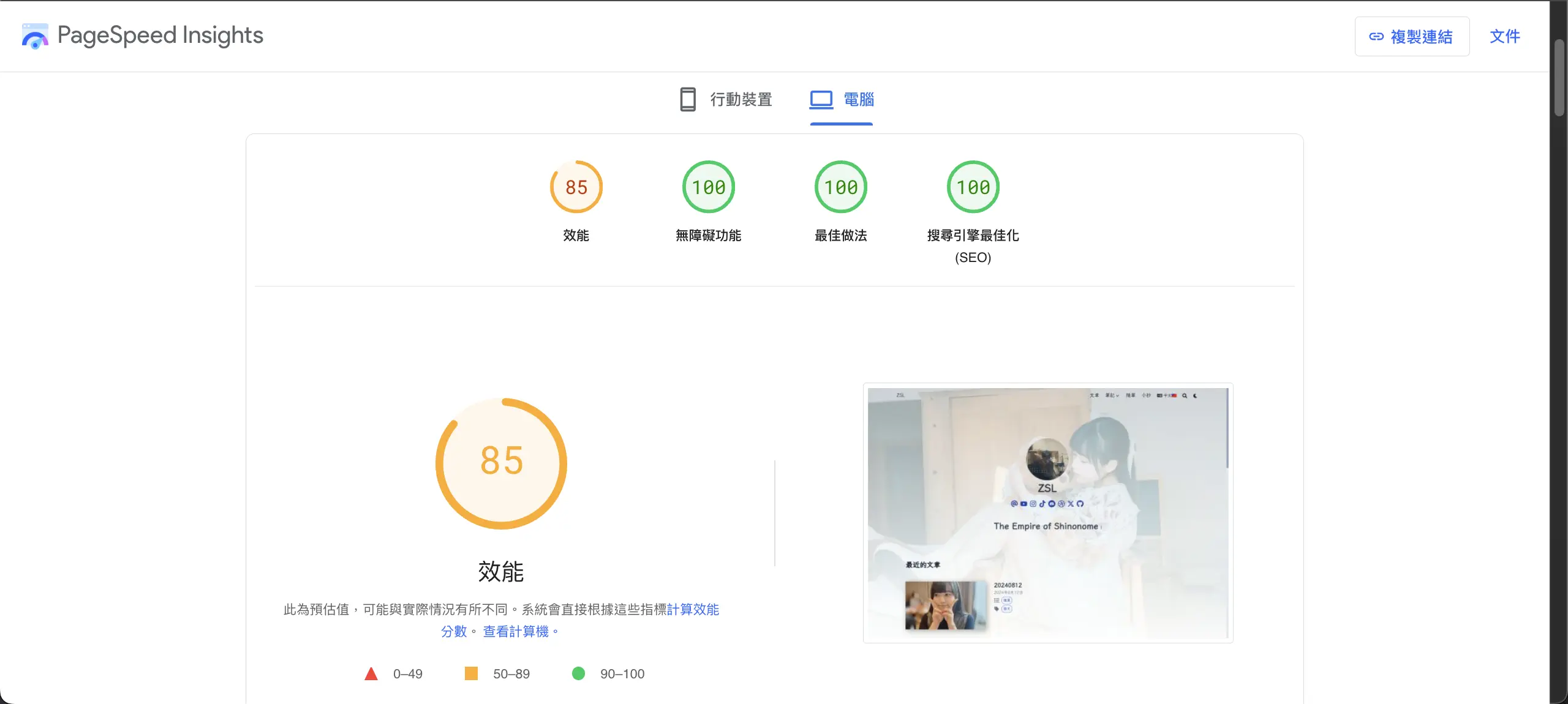Click 文章 in the preview navigation menu
1568x704 pixels.
point(1095,395)
